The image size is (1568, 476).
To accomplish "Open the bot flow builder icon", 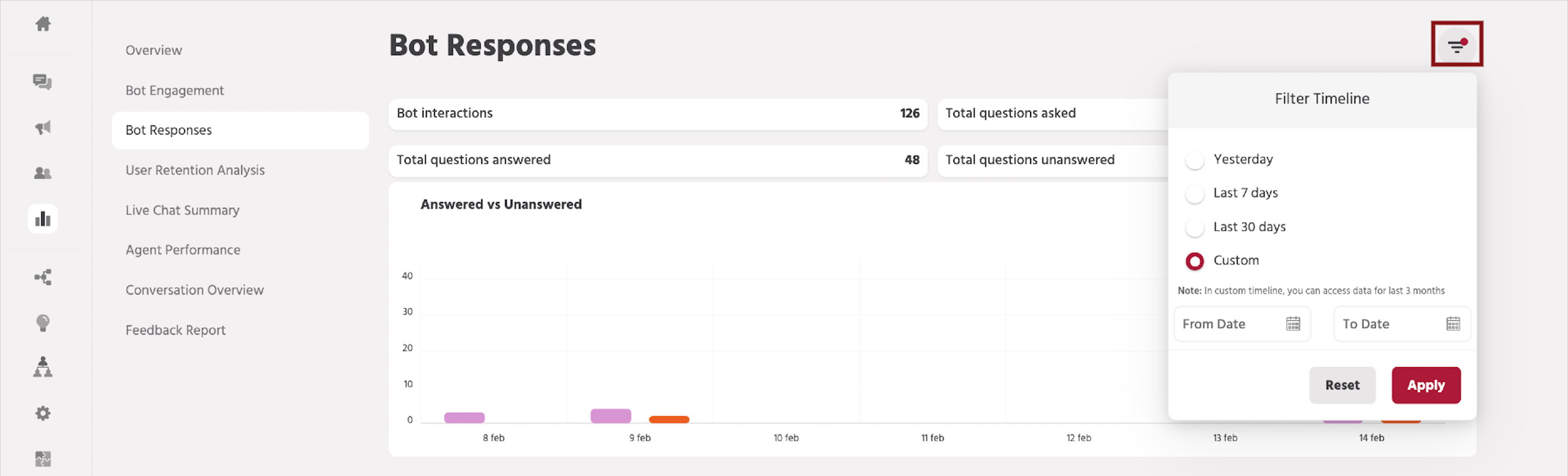I will [42, 277].
